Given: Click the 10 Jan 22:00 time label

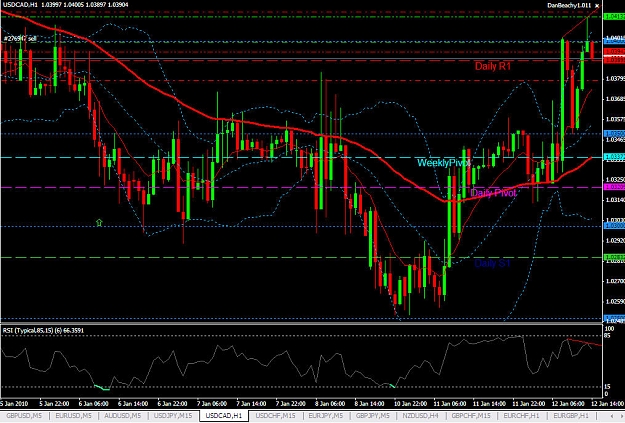Looking at the screenshot, I should click(x=410, y=403).
